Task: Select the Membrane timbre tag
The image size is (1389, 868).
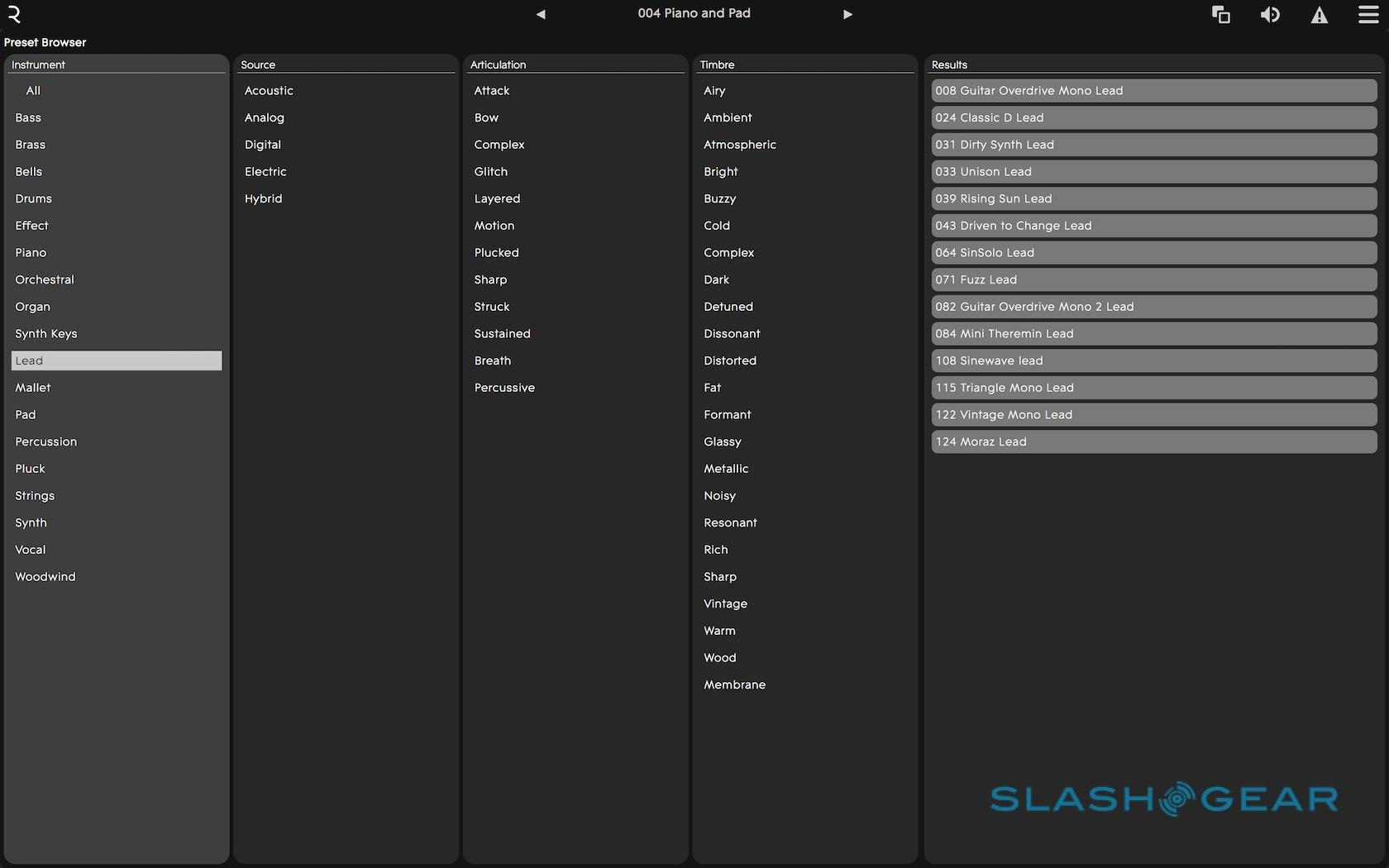Action: (734, 684)
